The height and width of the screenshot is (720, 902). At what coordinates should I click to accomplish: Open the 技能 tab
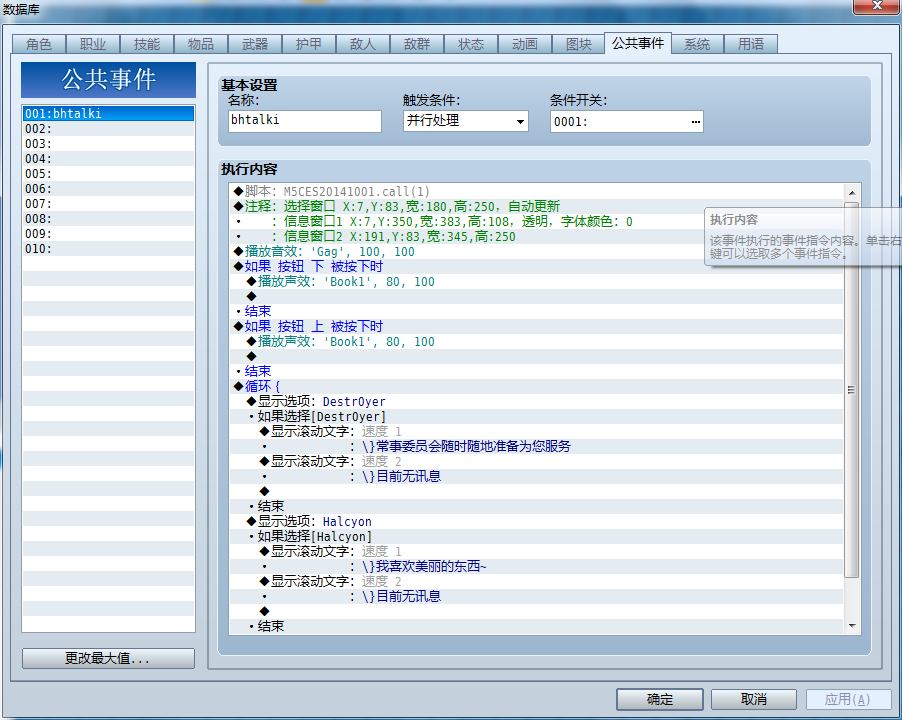147,44
